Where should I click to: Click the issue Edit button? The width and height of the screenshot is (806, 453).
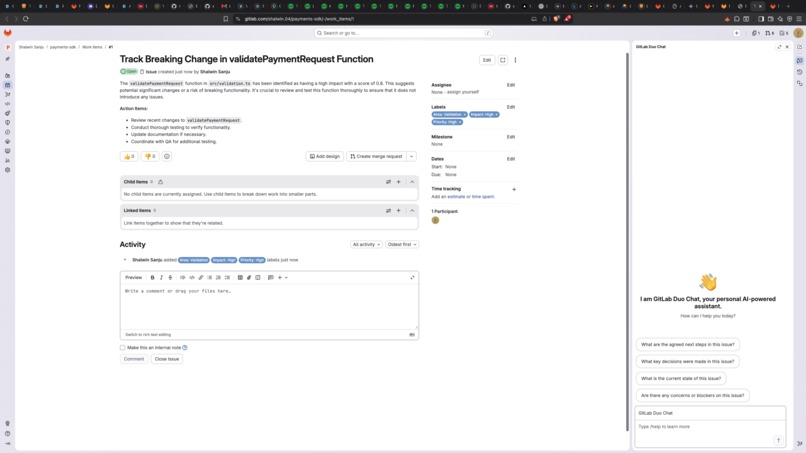tap(487, 60)
